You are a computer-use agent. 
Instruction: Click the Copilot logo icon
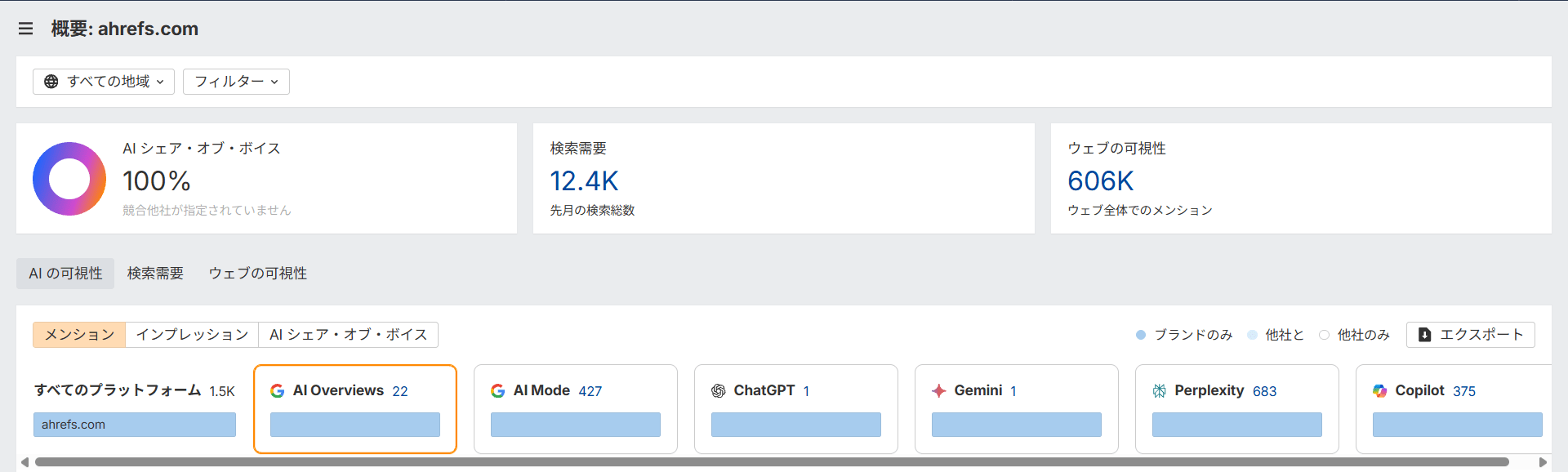pos(1380,391)
